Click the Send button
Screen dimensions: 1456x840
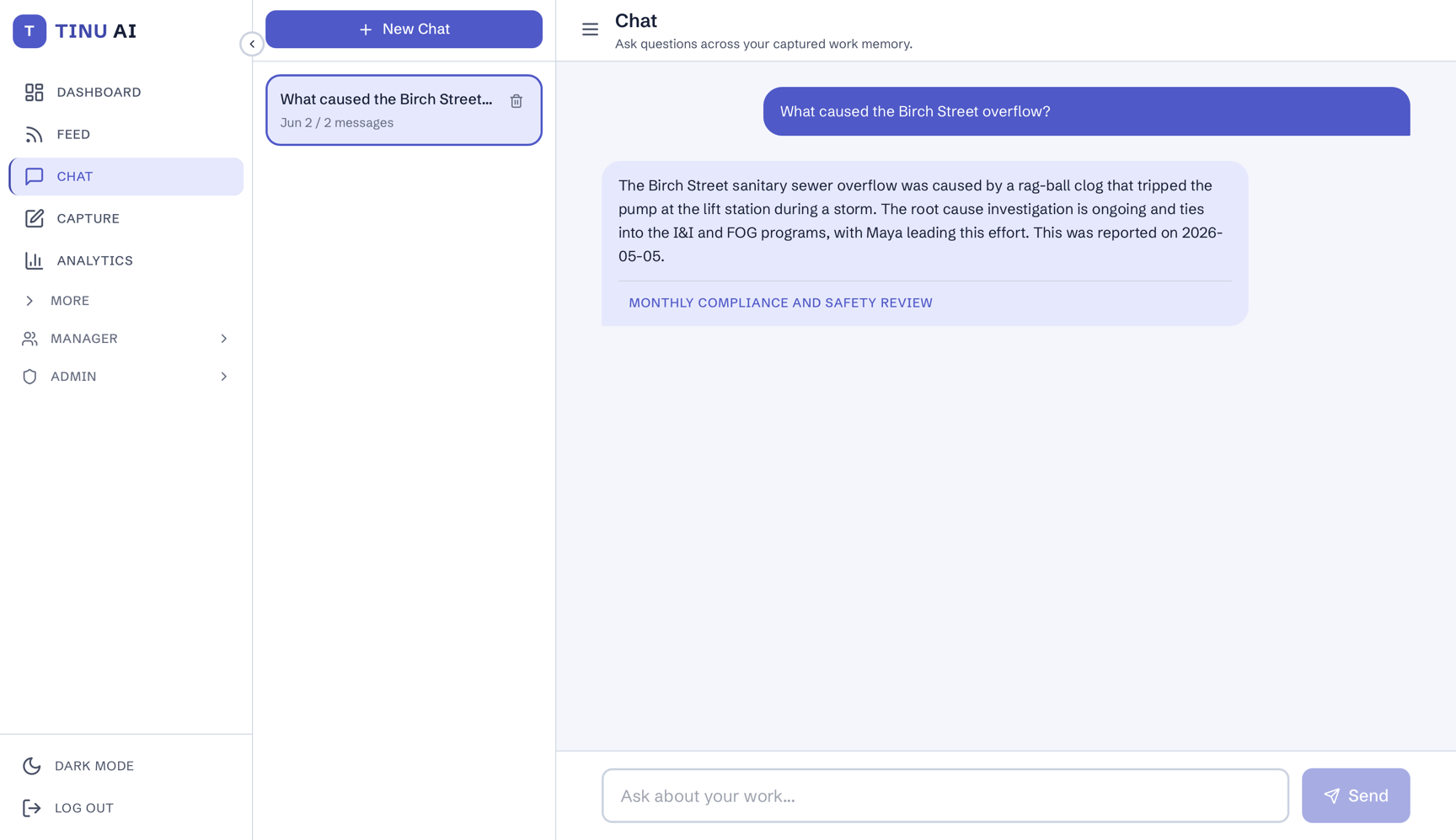(1356, 795)
